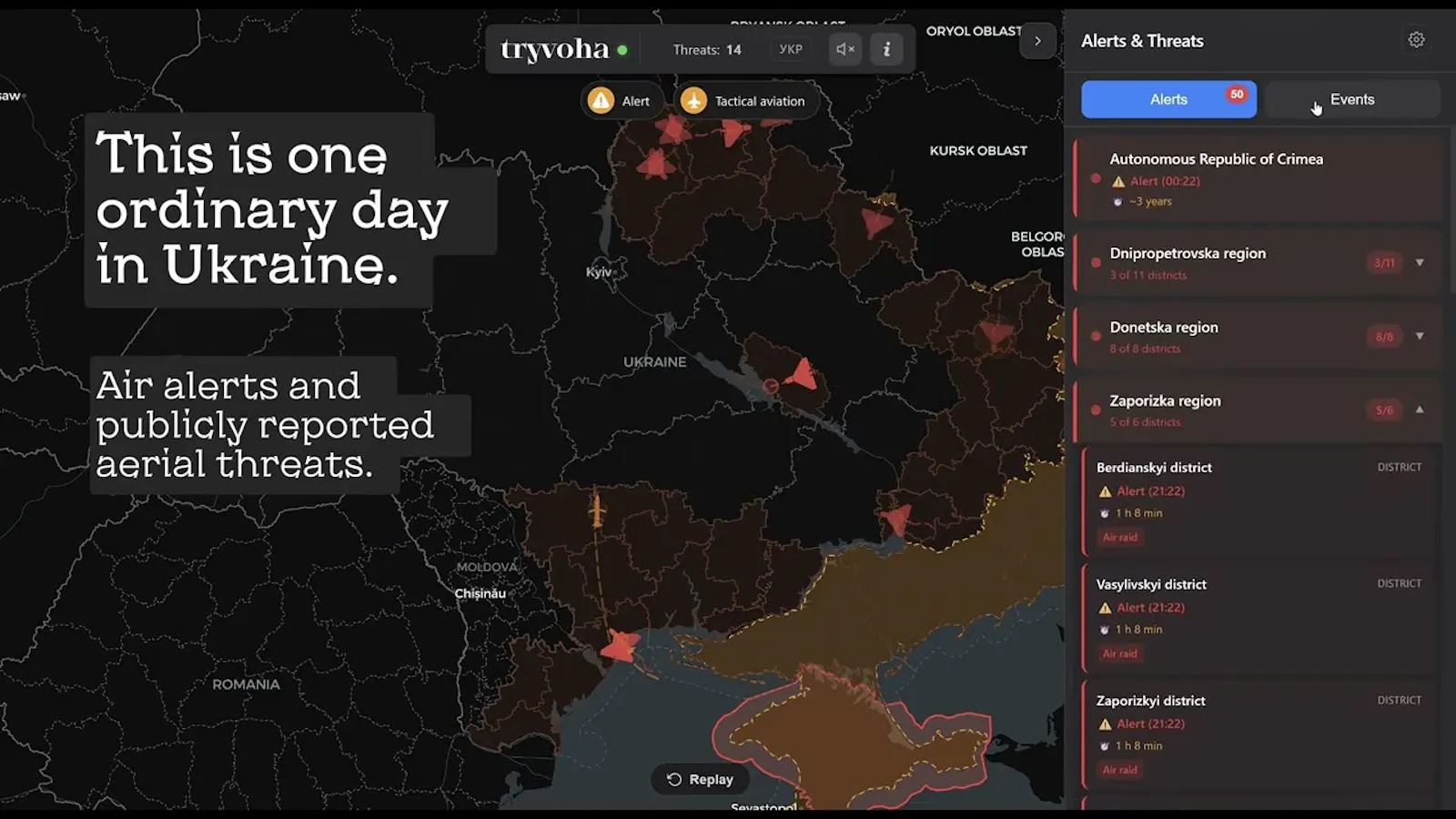Collapse the Zaporizka region arrow

click(x=1420, y=409)
